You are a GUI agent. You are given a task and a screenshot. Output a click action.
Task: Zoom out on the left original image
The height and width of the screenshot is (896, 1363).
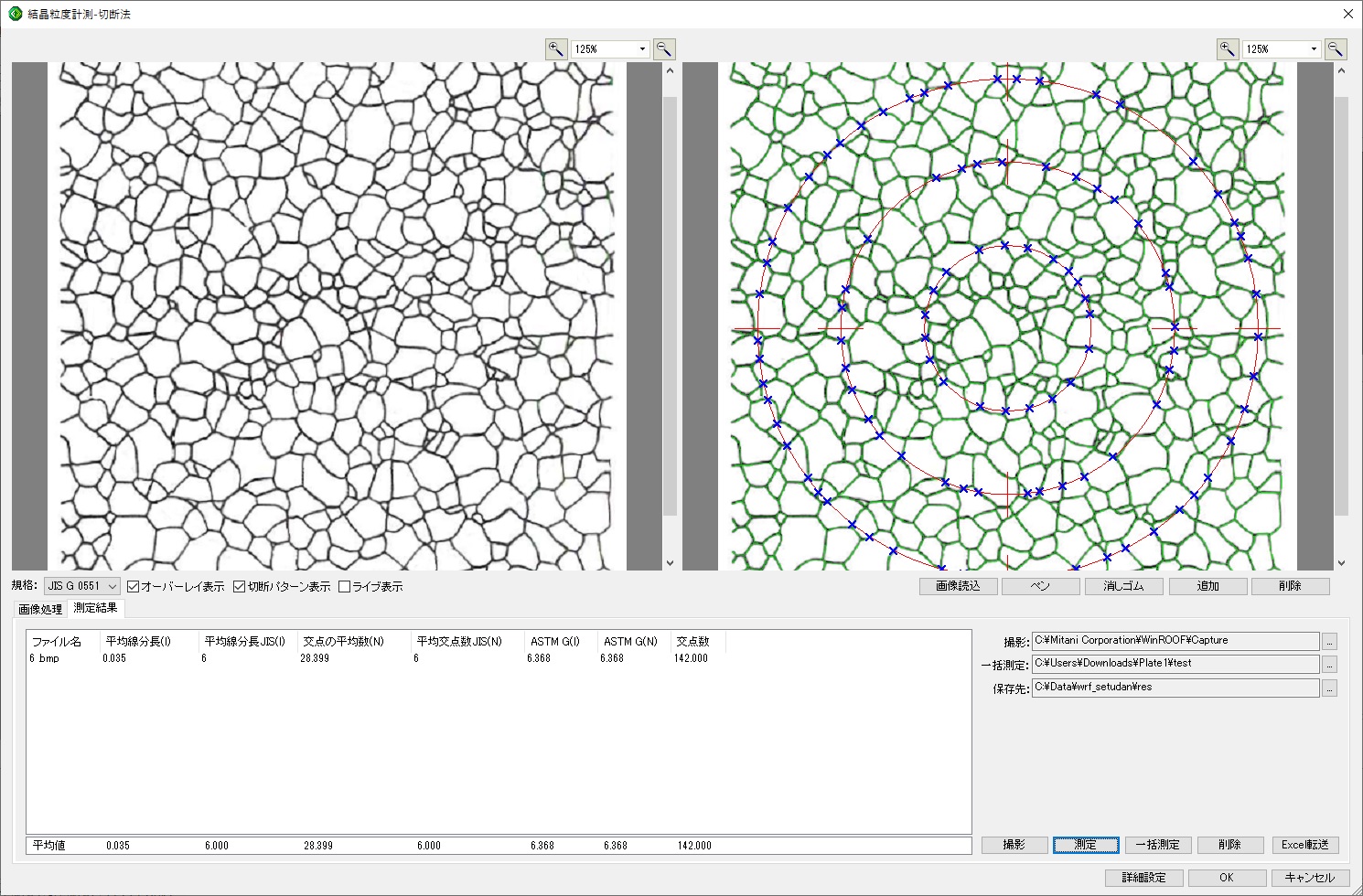click(664, 49)
